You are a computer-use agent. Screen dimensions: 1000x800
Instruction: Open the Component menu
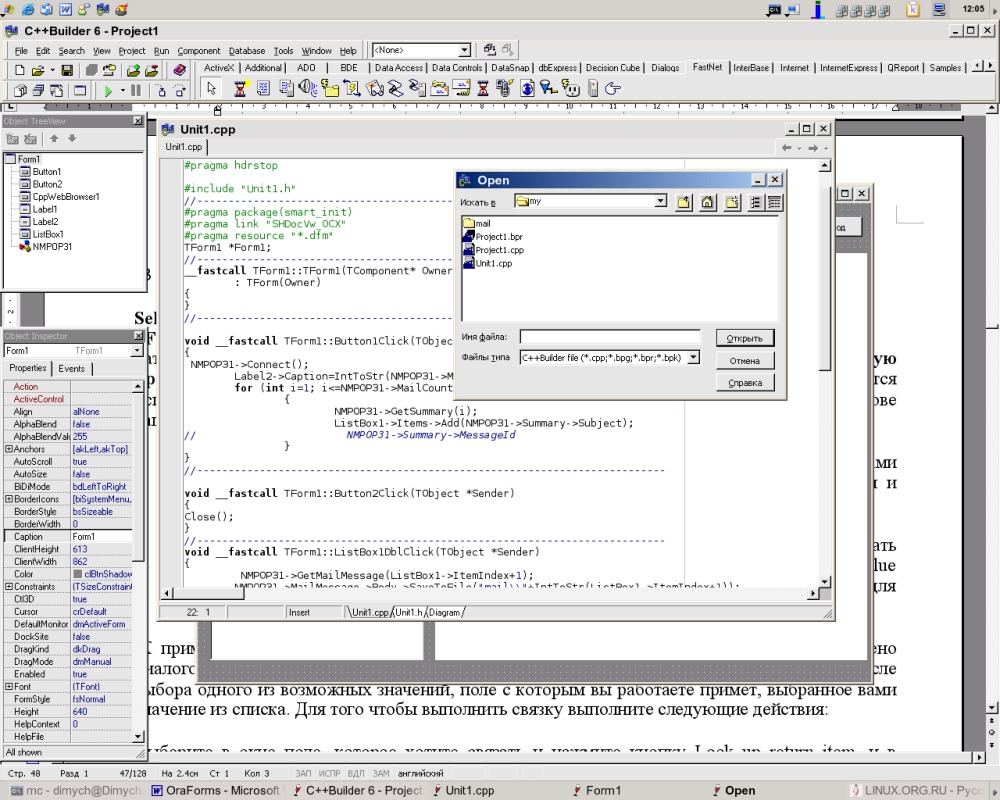199,51
